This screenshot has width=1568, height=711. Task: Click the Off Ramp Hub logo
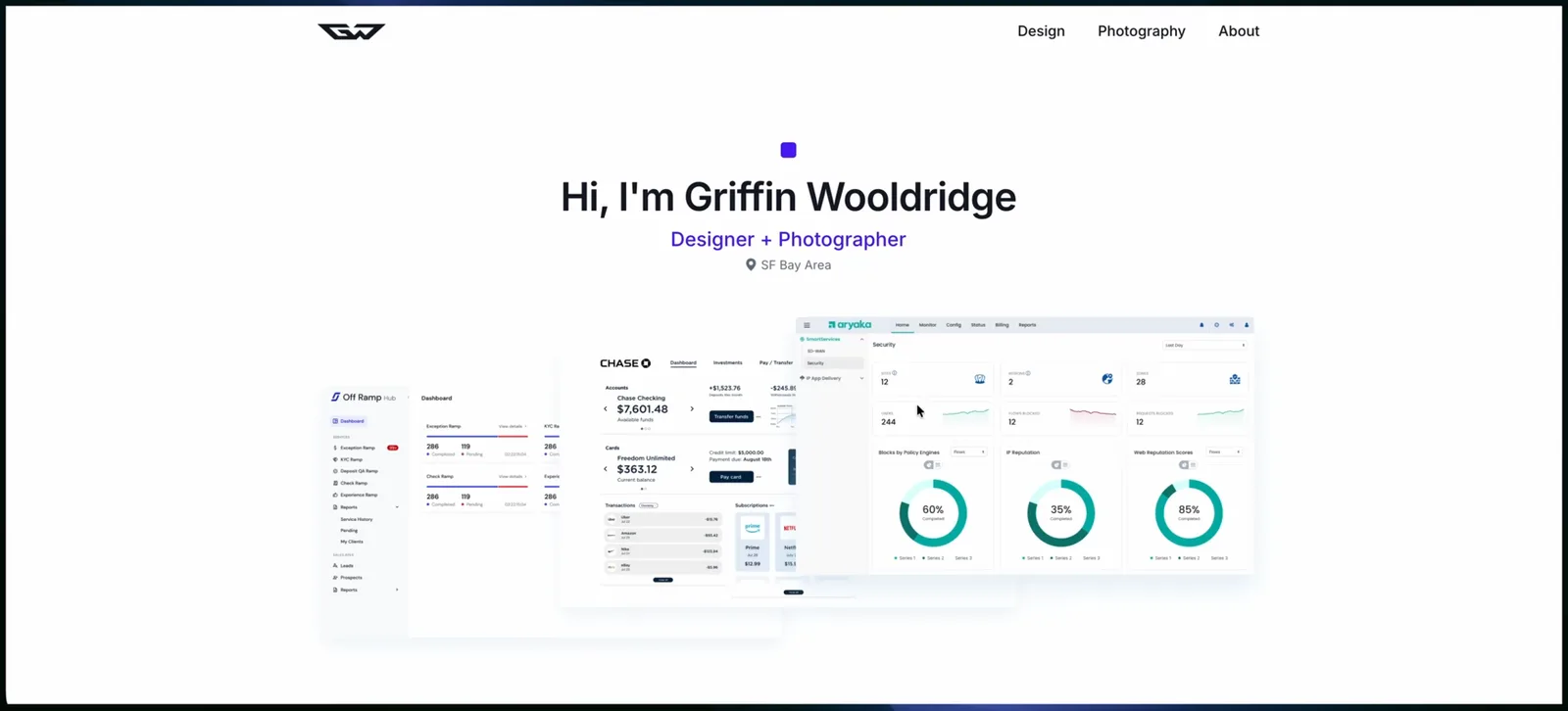click(x=364, y=398)
